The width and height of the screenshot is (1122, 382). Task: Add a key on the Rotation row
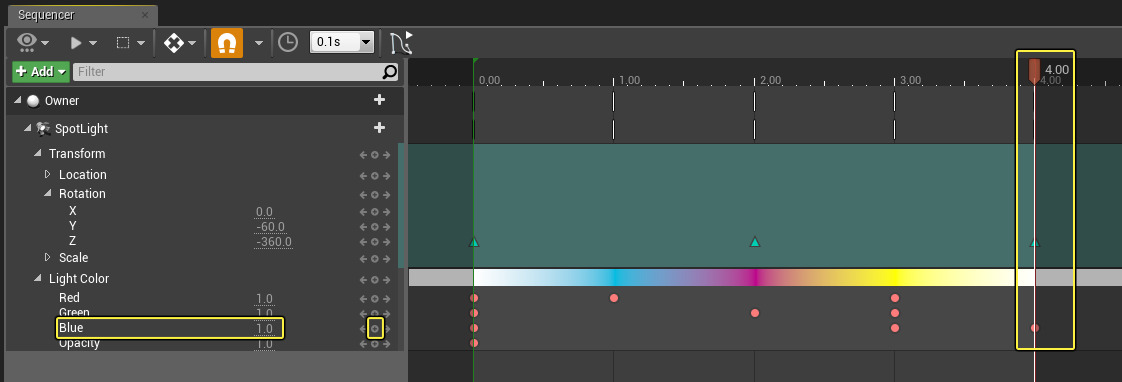[374, 195]
